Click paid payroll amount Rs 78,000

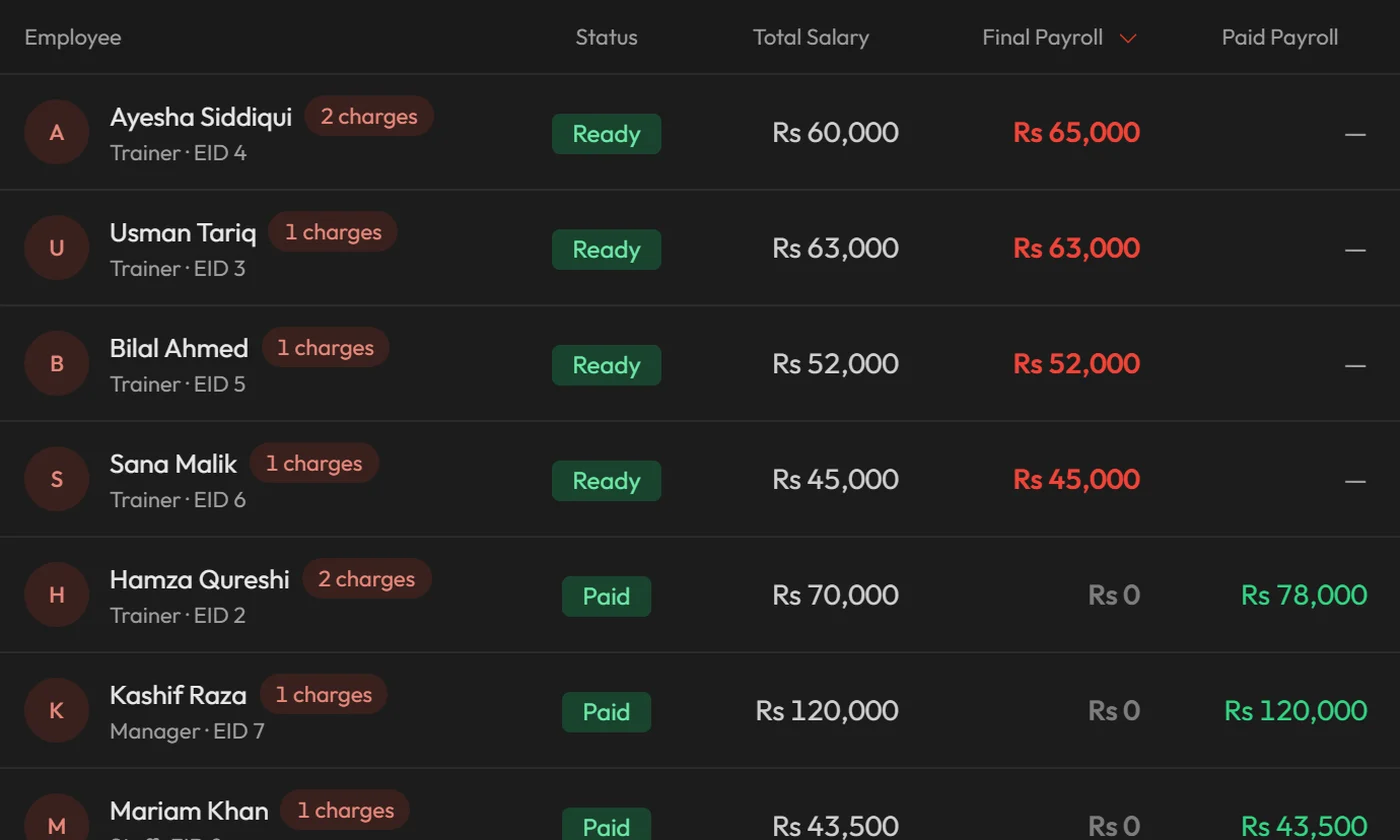1304,595
